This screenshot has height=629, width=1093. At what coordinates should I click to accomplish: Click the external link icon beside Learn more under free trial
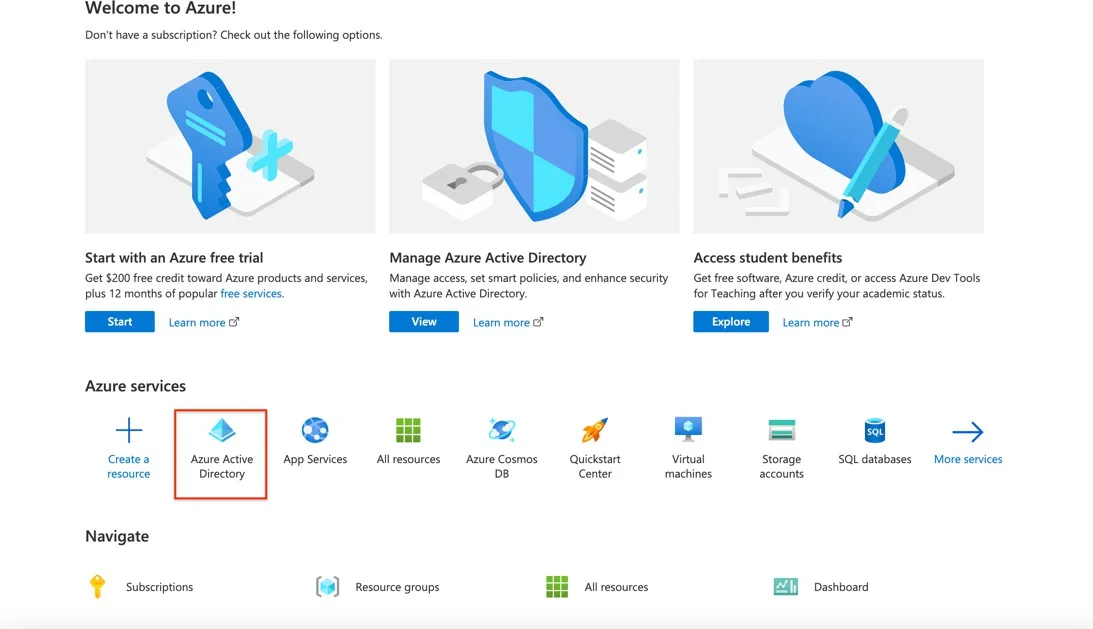(x=234, y=322)
